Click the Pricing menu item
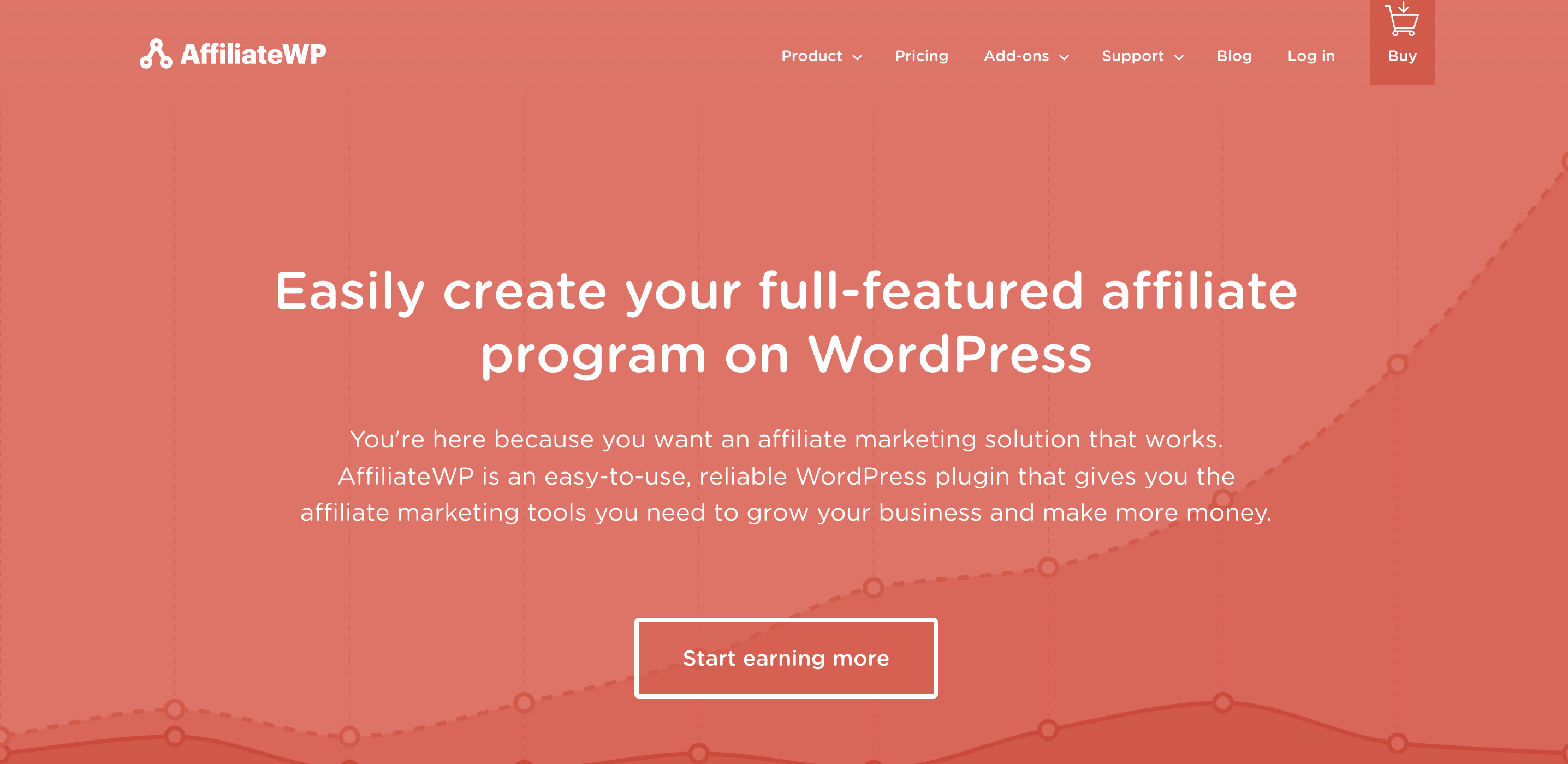Screen dimensions: 1568x764 coord(921,56)
